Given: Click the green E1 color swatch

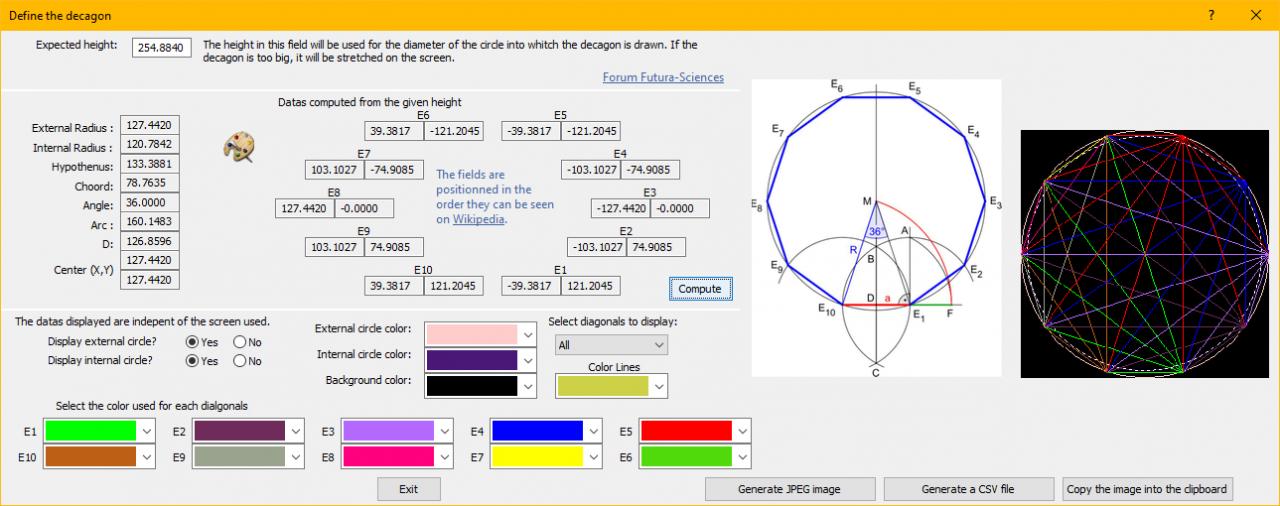Looking at the screenshot, I should (90, 431).
